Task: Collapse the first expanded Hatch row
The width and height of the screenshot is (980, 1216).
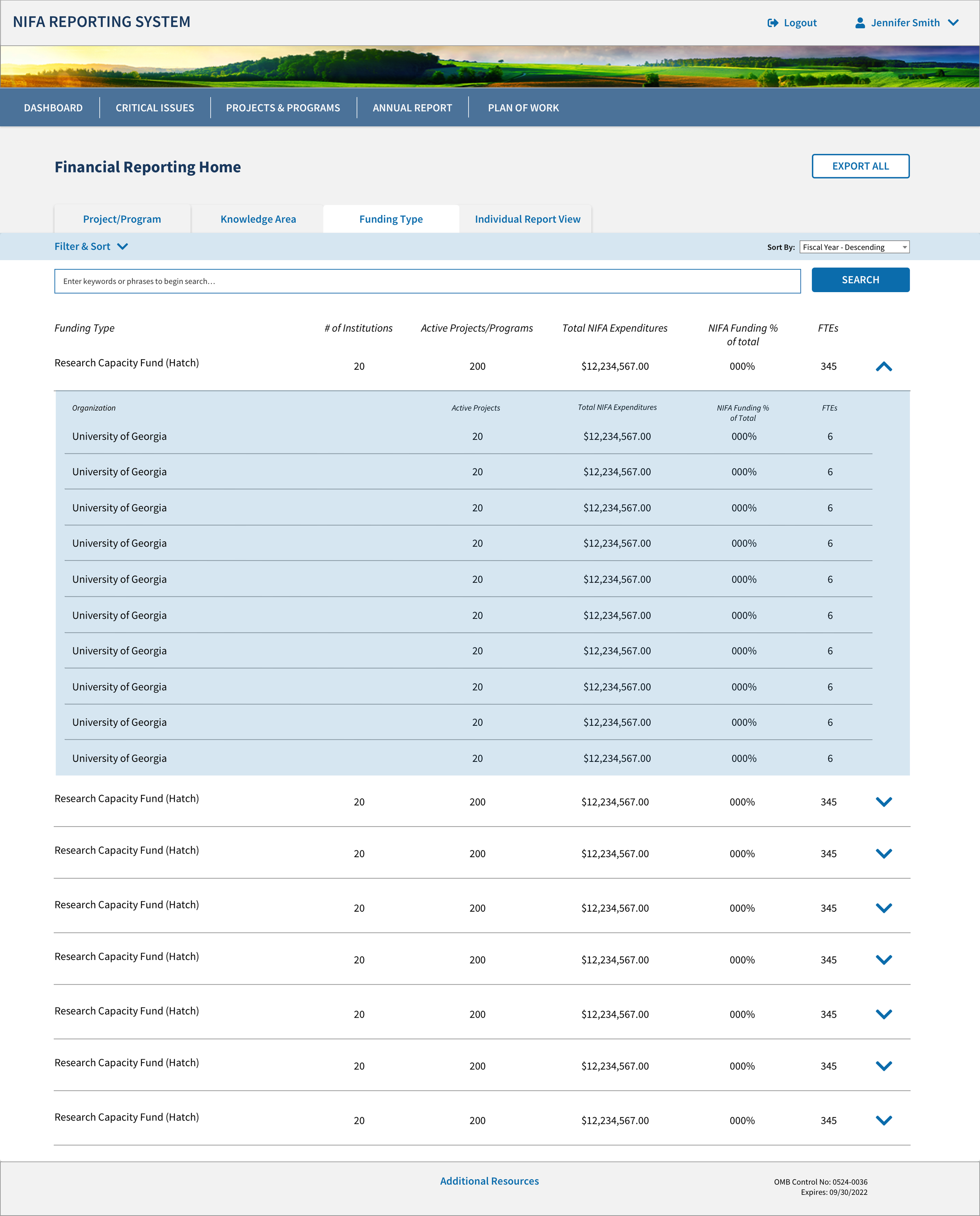Action: [x=884, y=367]
